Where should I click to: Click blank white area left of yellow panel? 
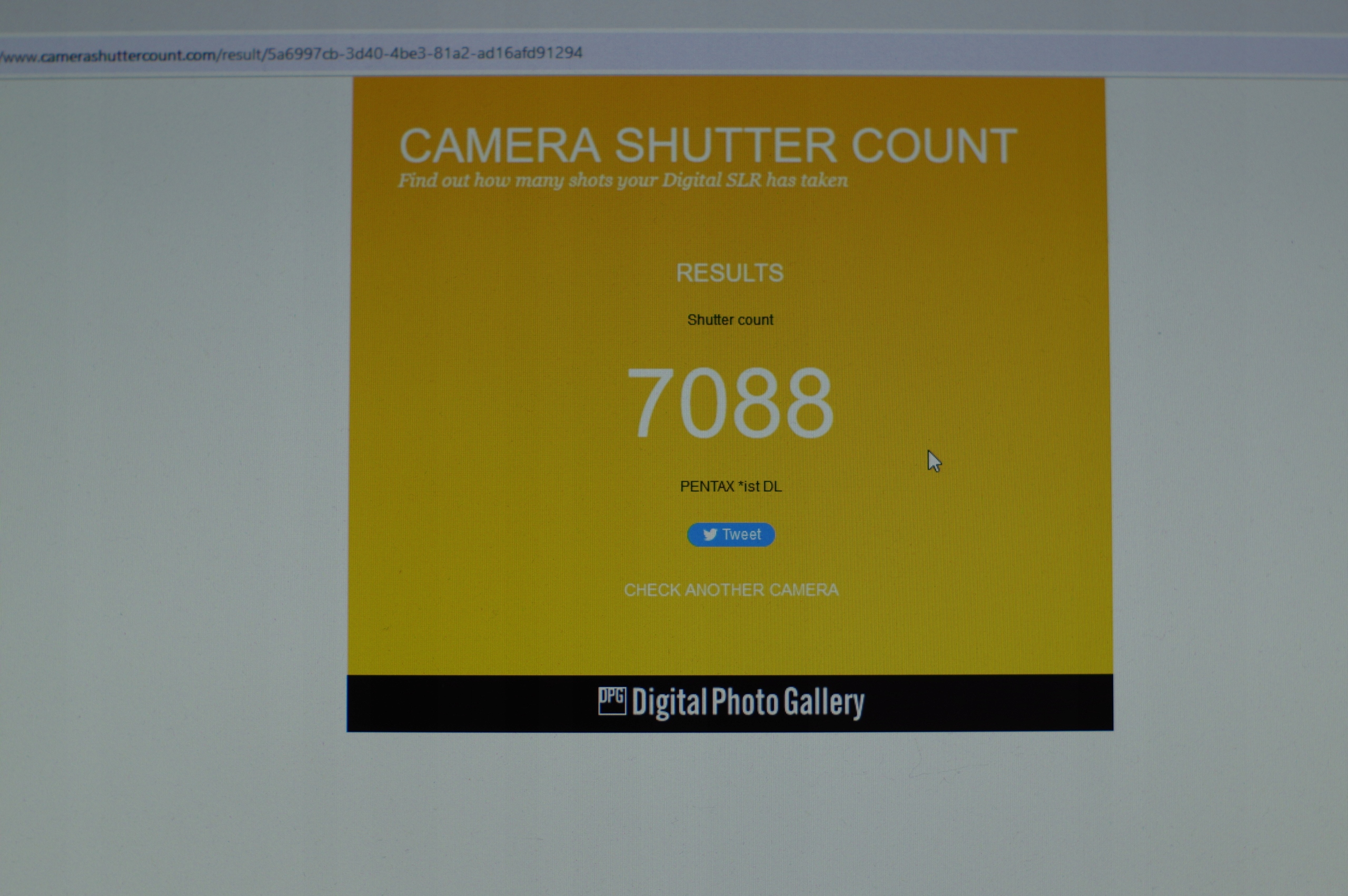point(172,400)
